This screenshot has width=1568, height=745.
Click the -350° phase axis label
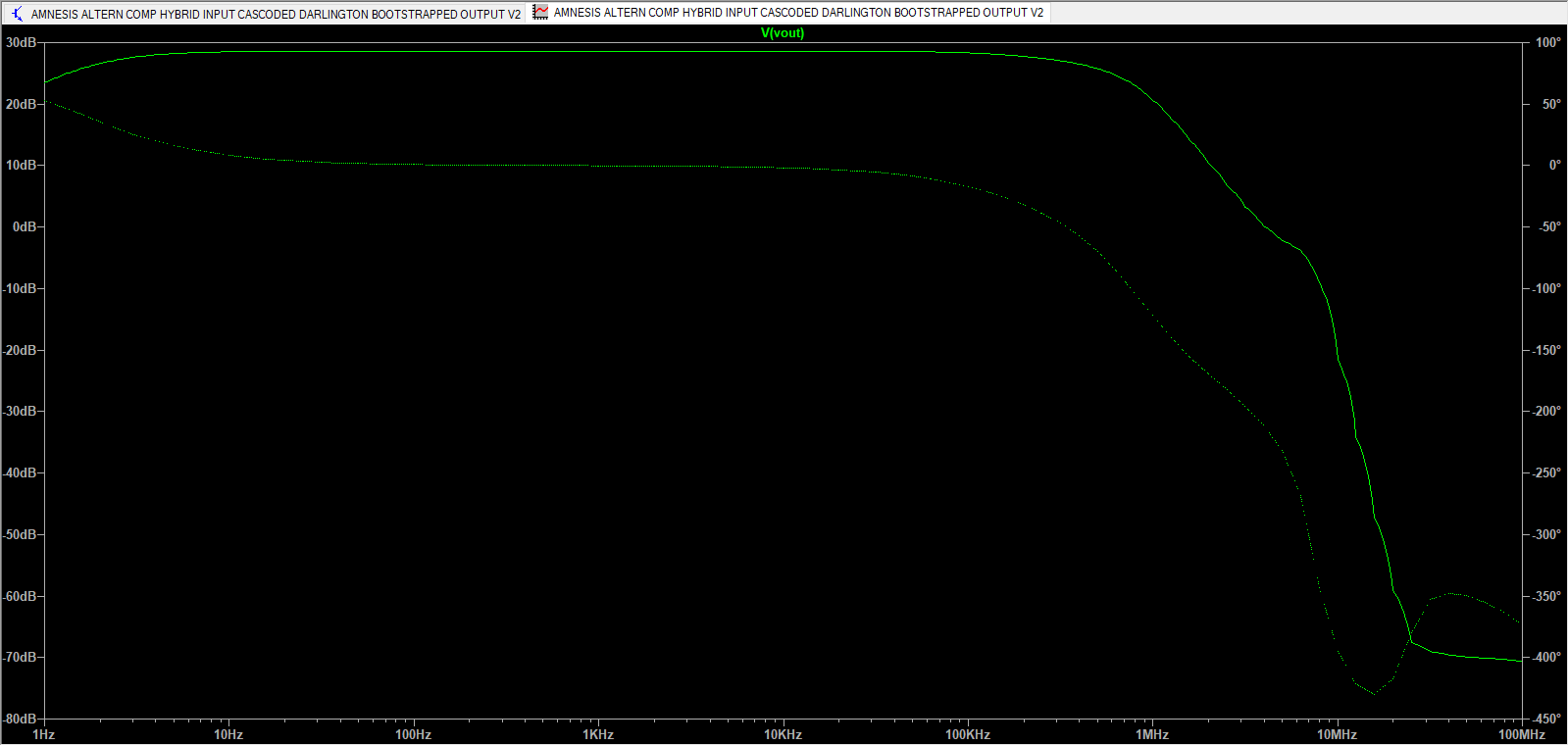click(1547, 596)
